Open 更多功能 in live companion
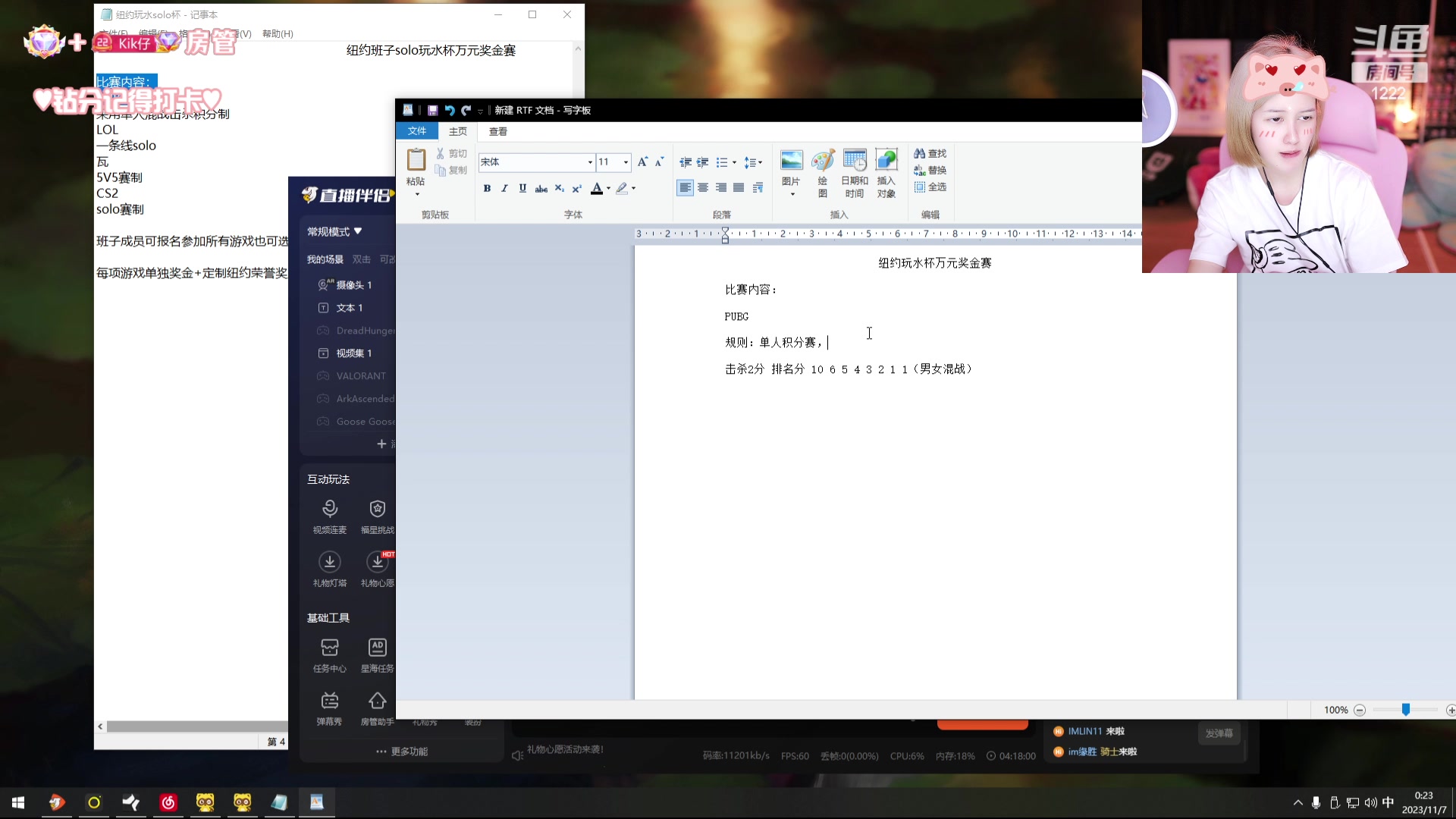 pos(402,752)
